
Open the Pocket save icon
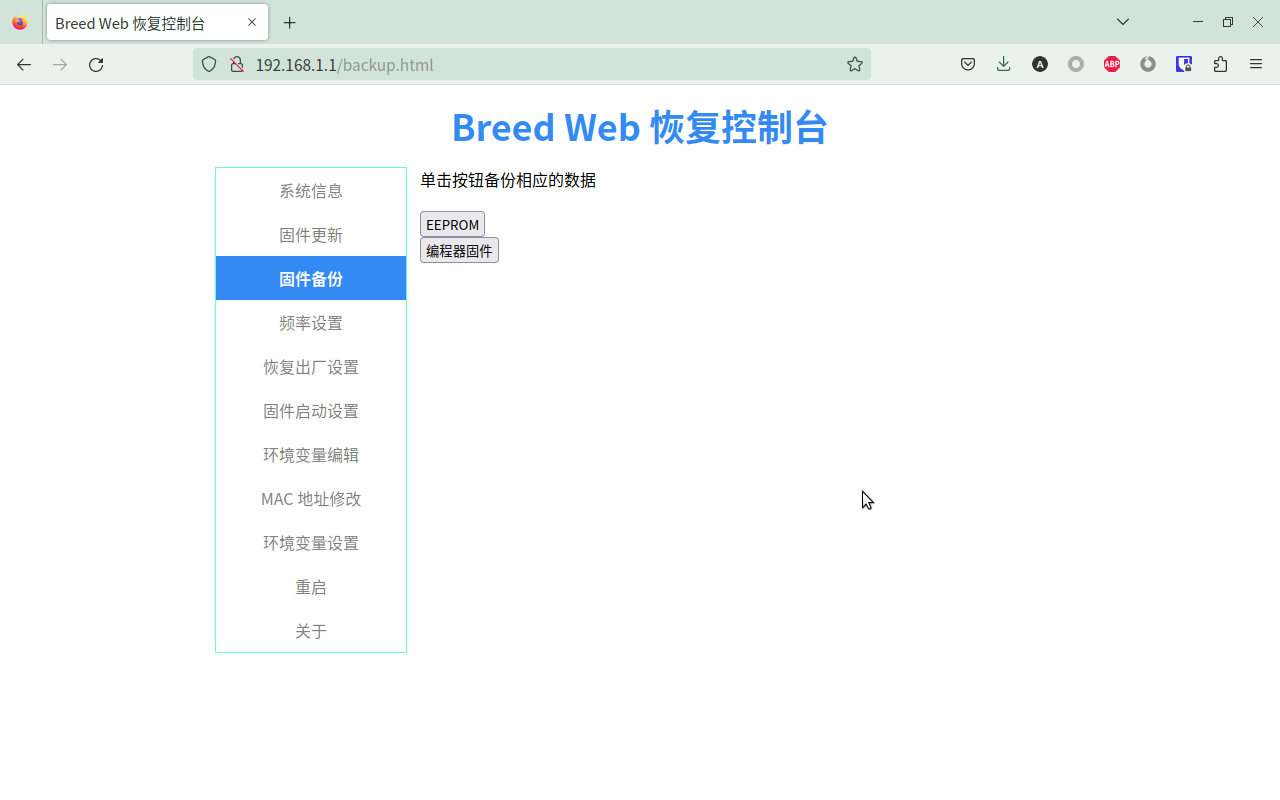[968, 64]
